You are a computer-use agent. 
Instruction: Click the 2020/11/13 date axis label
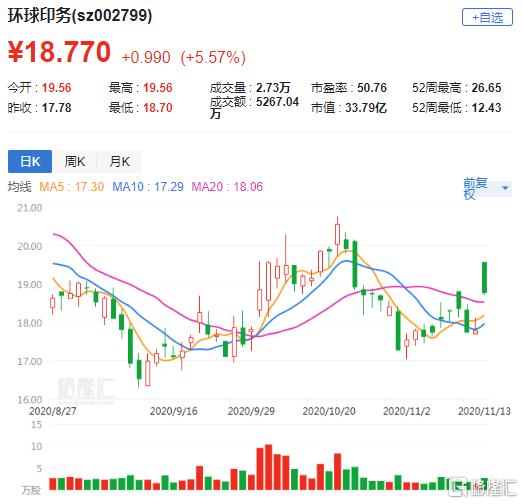tap(484, 411)
